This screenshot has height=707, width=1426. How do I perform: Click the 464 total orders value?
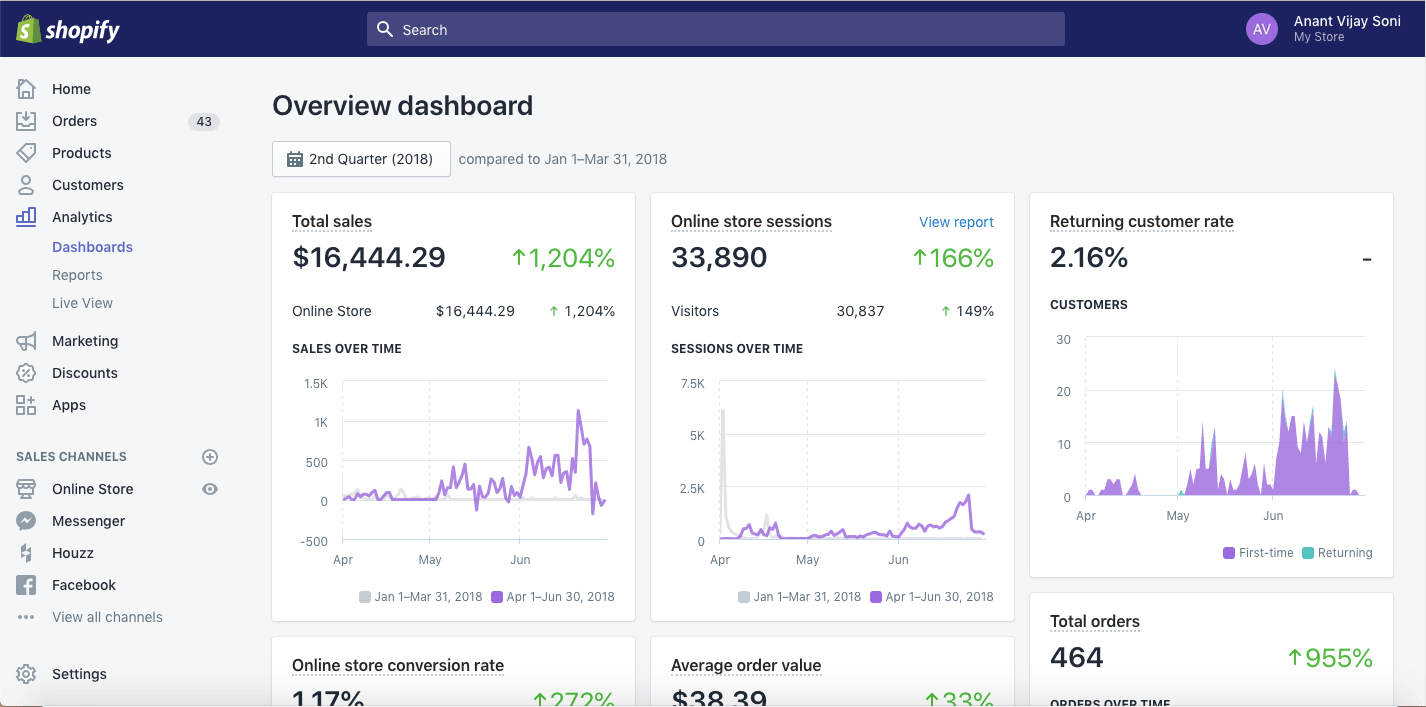[1077, 658]
